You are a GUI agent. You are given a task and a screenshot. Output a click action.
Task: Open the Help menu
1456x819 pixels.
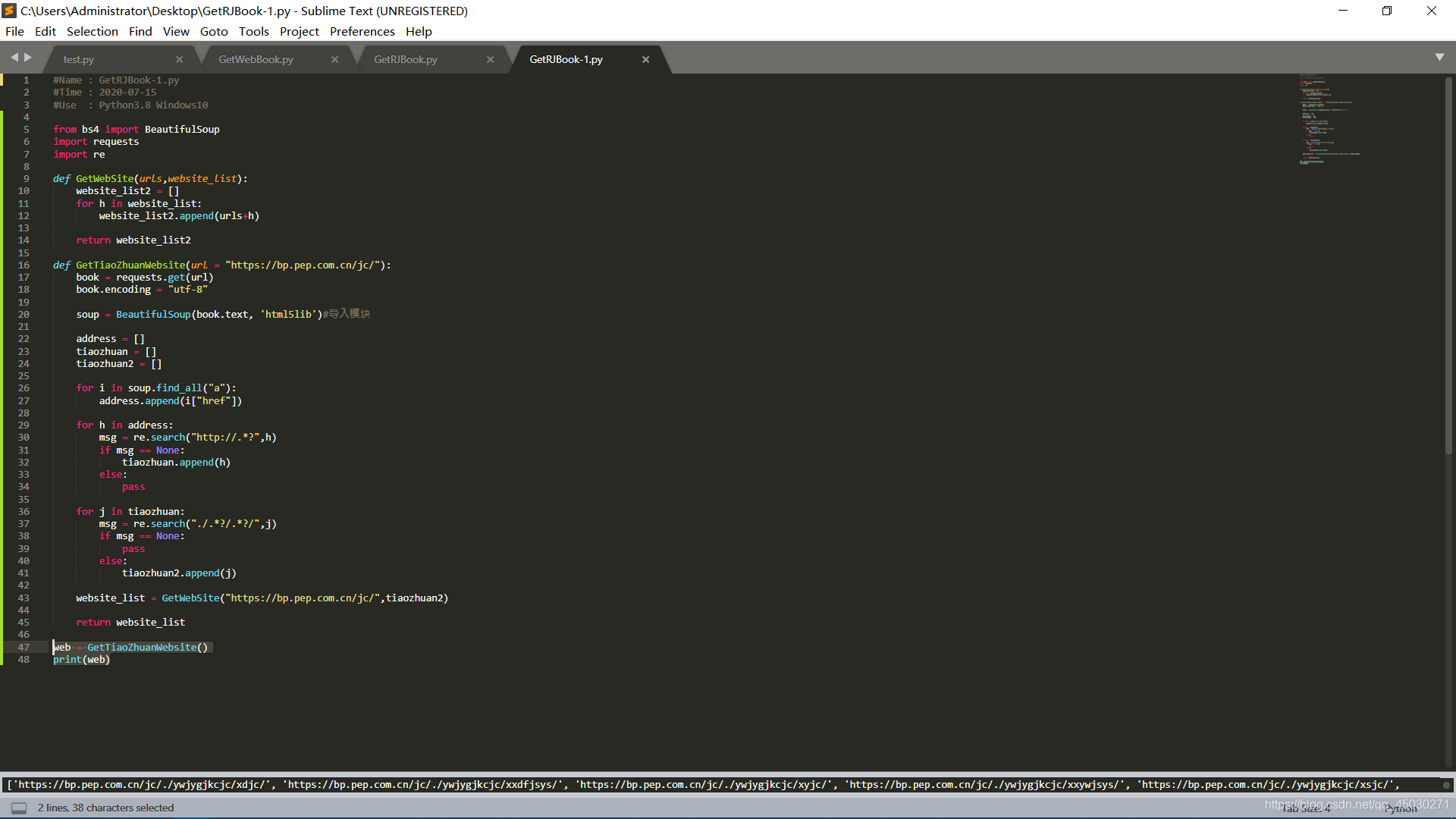(419, 31)
